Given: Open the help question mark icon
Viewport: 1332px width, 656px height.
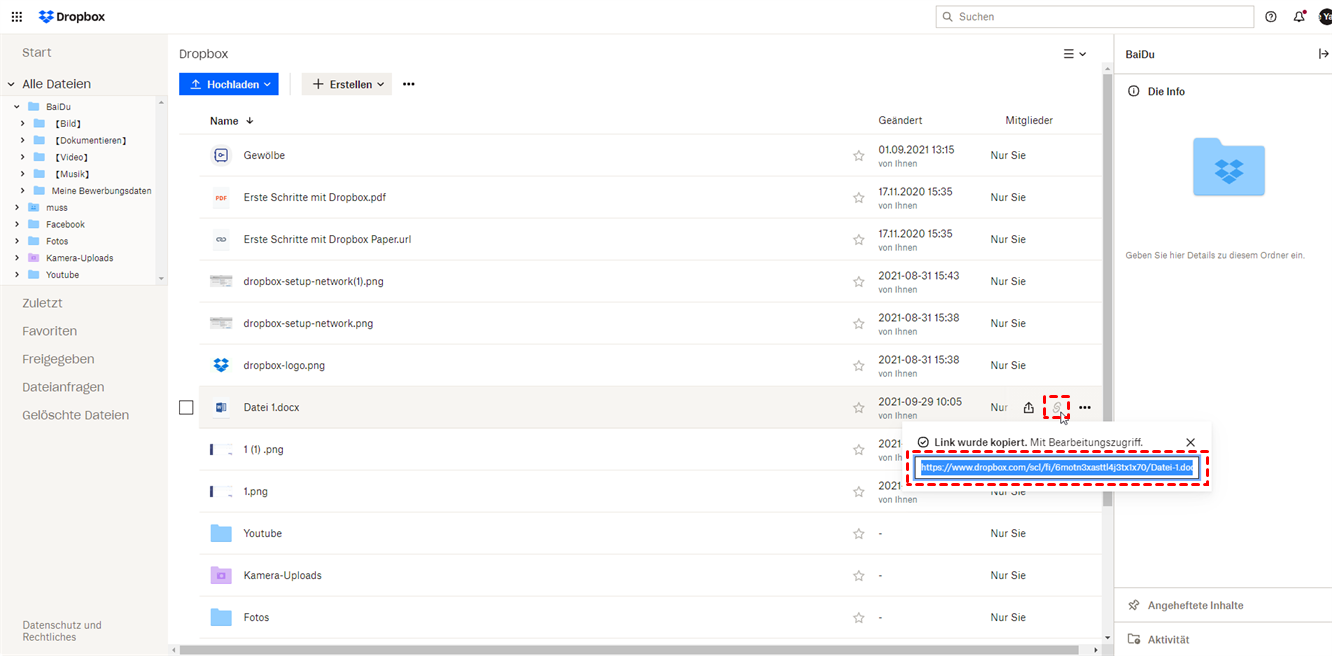Looking at the screenshot, I should pyautogui.click(x=1271, y=17).
